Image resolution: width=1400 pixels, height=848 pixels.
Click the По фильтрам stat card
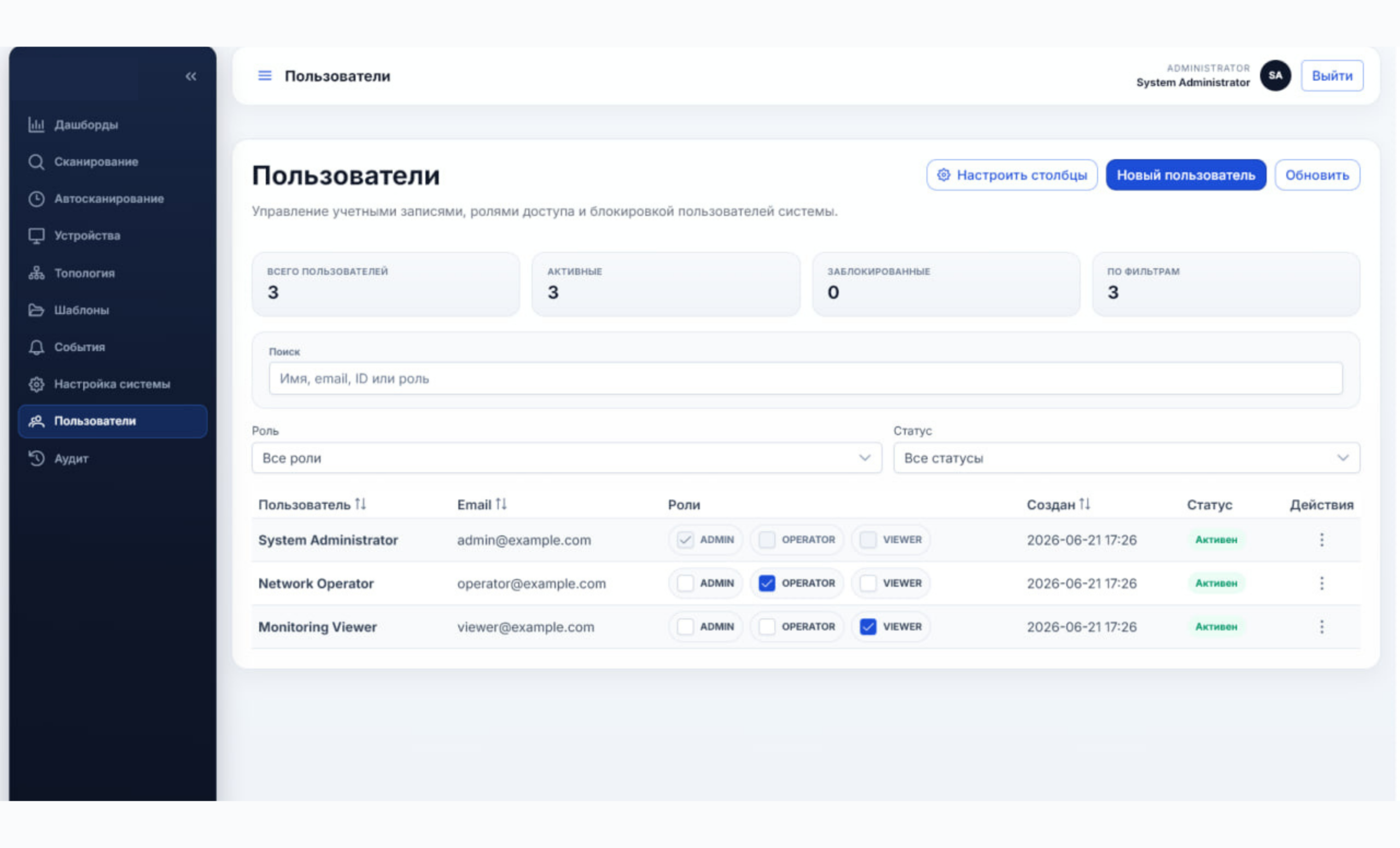click(1226, 284)
